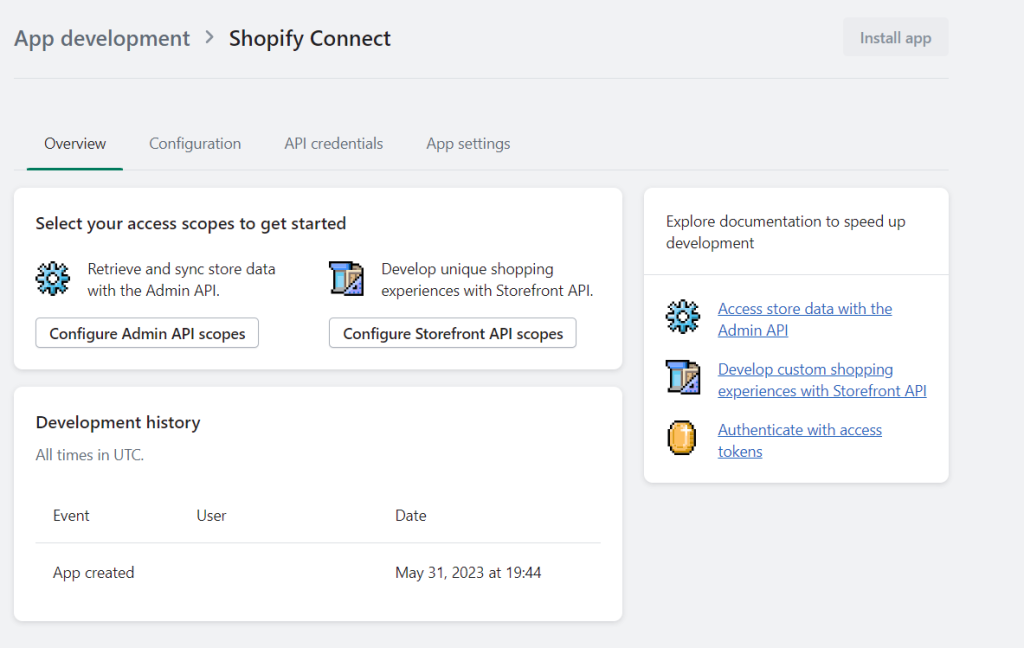Switch to the Overview tab
The image size is (1024, 648).
click(75, 144)
